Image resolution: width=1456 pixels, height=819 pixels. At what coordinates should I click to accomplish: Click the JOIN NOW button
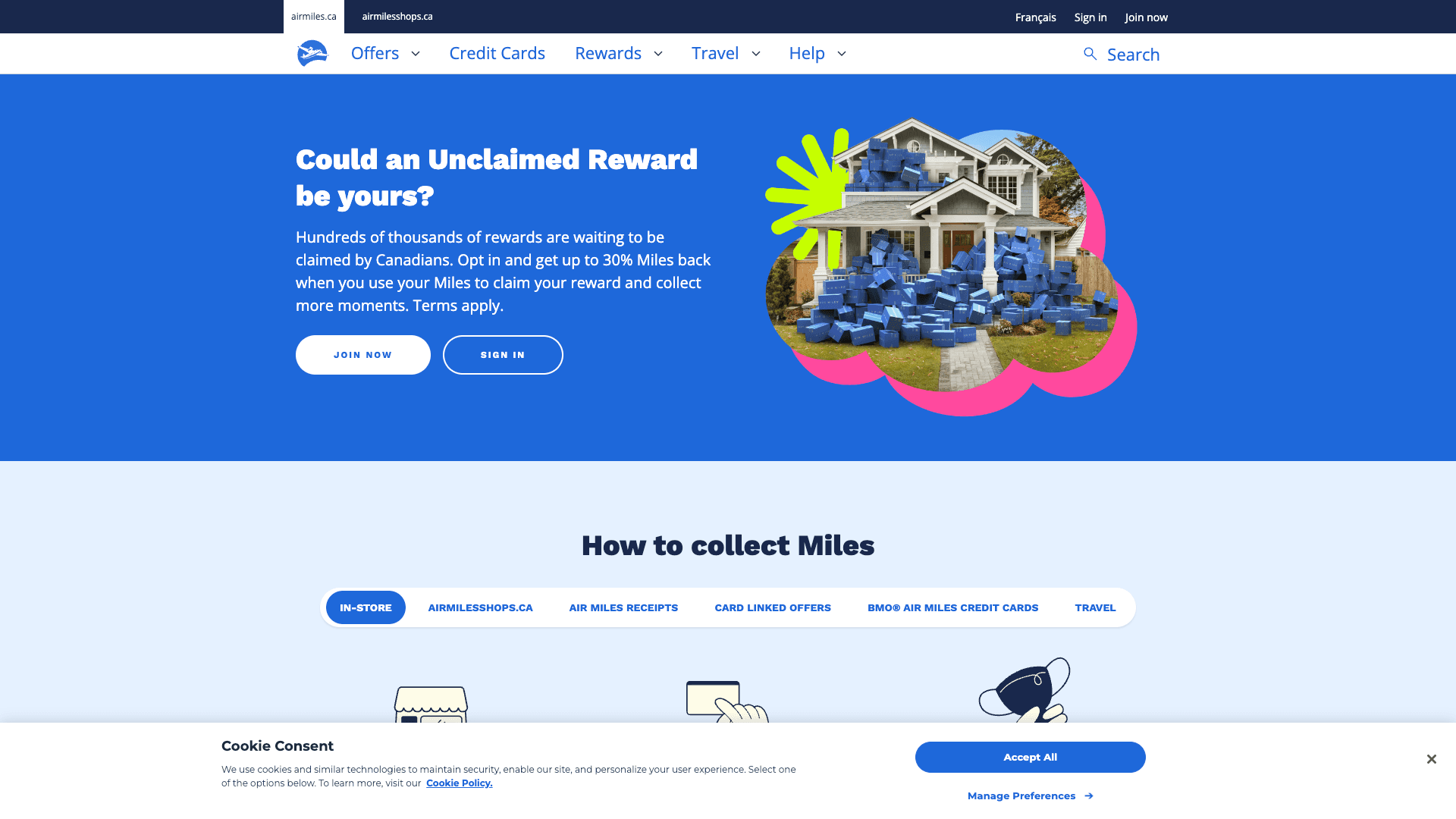pyautogui.click(x=363, y=355)
